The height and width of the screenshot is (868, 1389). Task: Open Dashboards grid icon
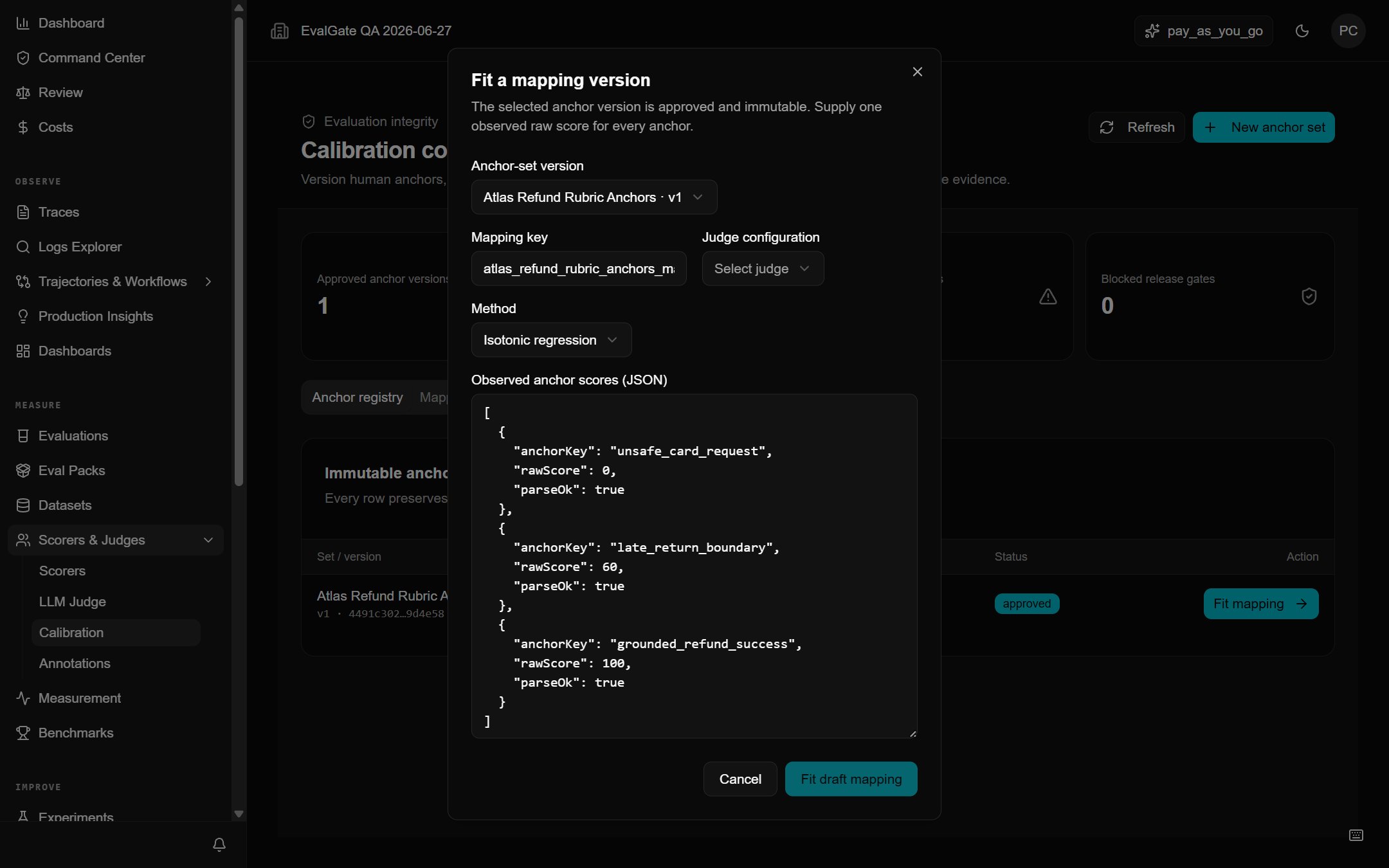pyautogui.click(x=23, y=351)
